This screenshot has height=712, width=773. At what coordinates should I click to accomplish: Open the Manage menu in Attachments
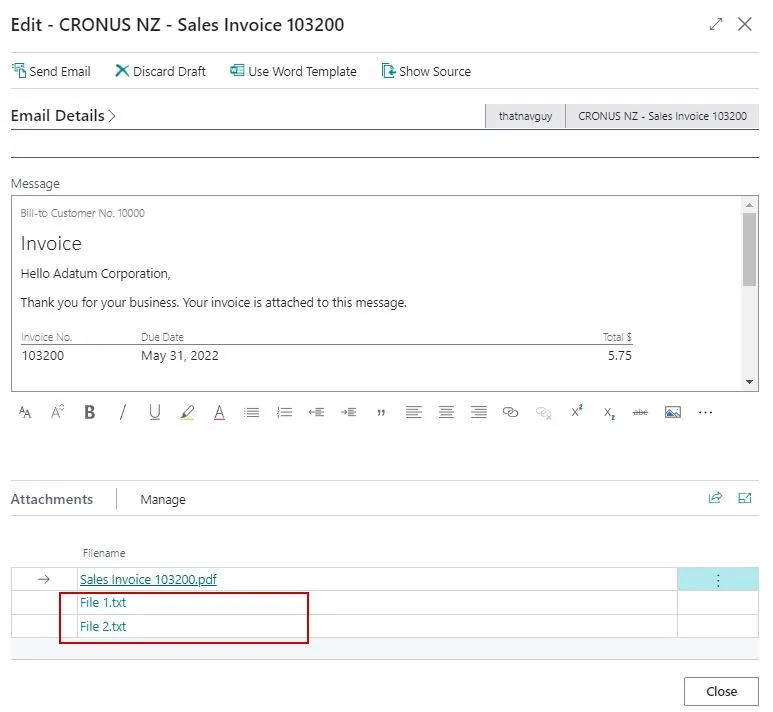click(x=163, y=499)
